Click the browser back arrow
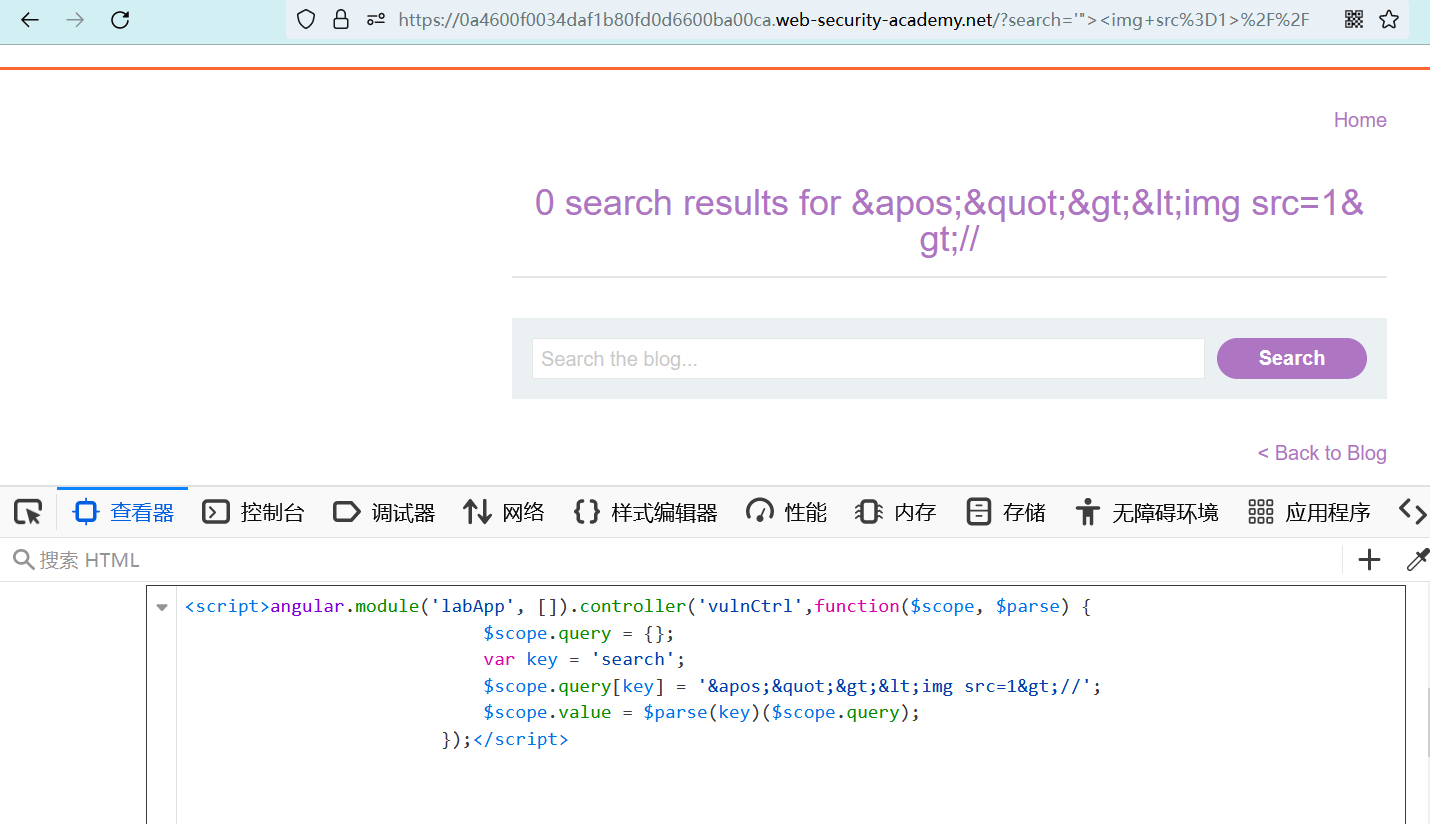The image size is (1430, 824). (x=30, y=19)
